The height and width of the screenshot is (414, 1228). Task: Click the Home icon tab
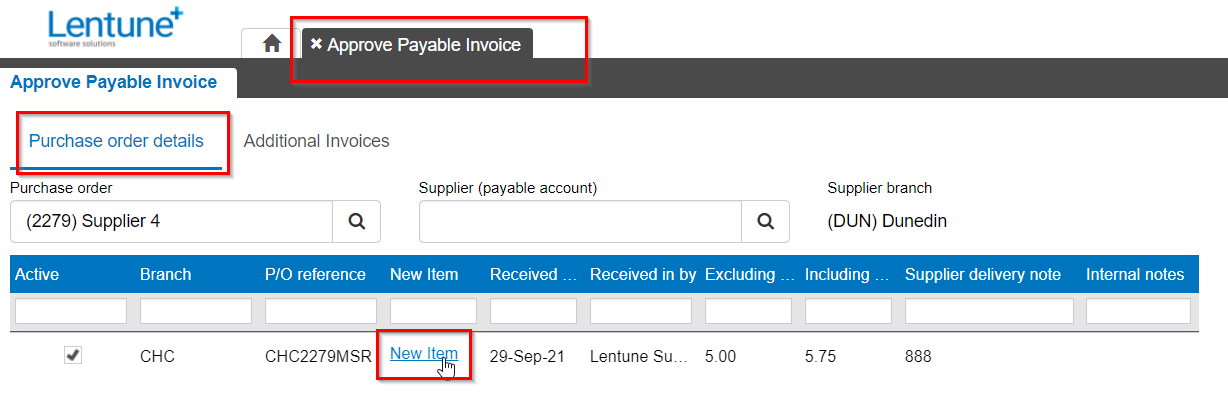point(270,44)
